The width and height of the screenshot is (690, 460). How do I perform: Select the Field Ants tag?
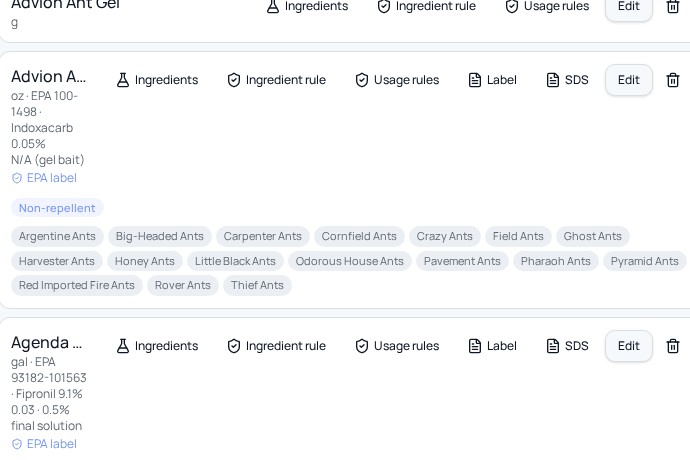pyautogui.click(x=518, y=236)
